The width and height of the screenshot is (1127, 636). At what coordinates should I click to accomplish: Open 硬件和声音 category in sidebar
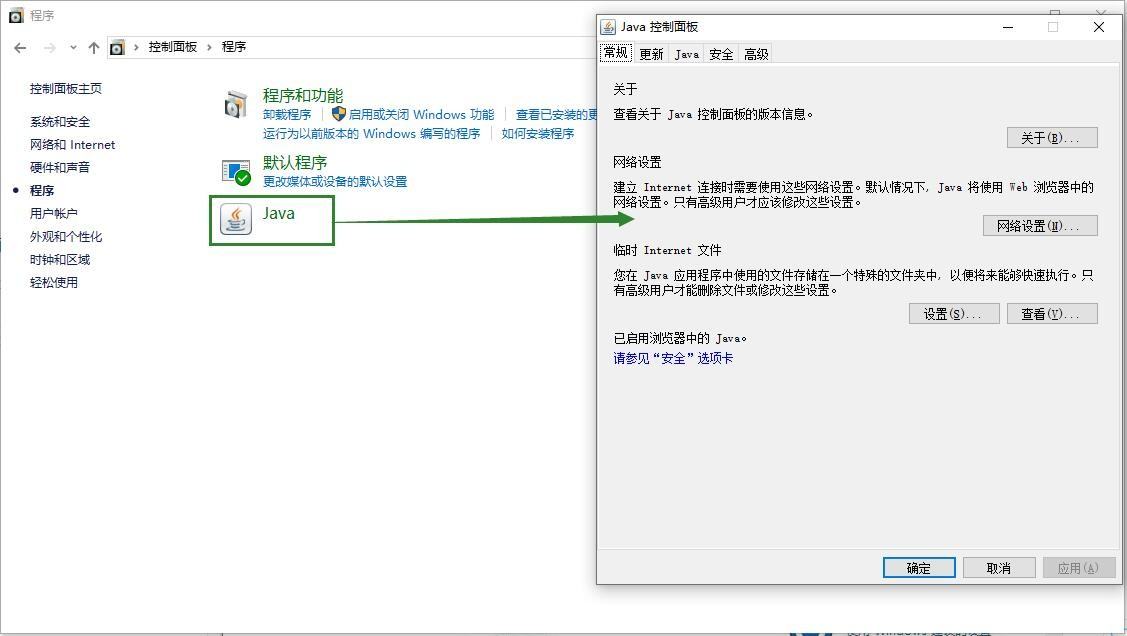tap(60, 168)
